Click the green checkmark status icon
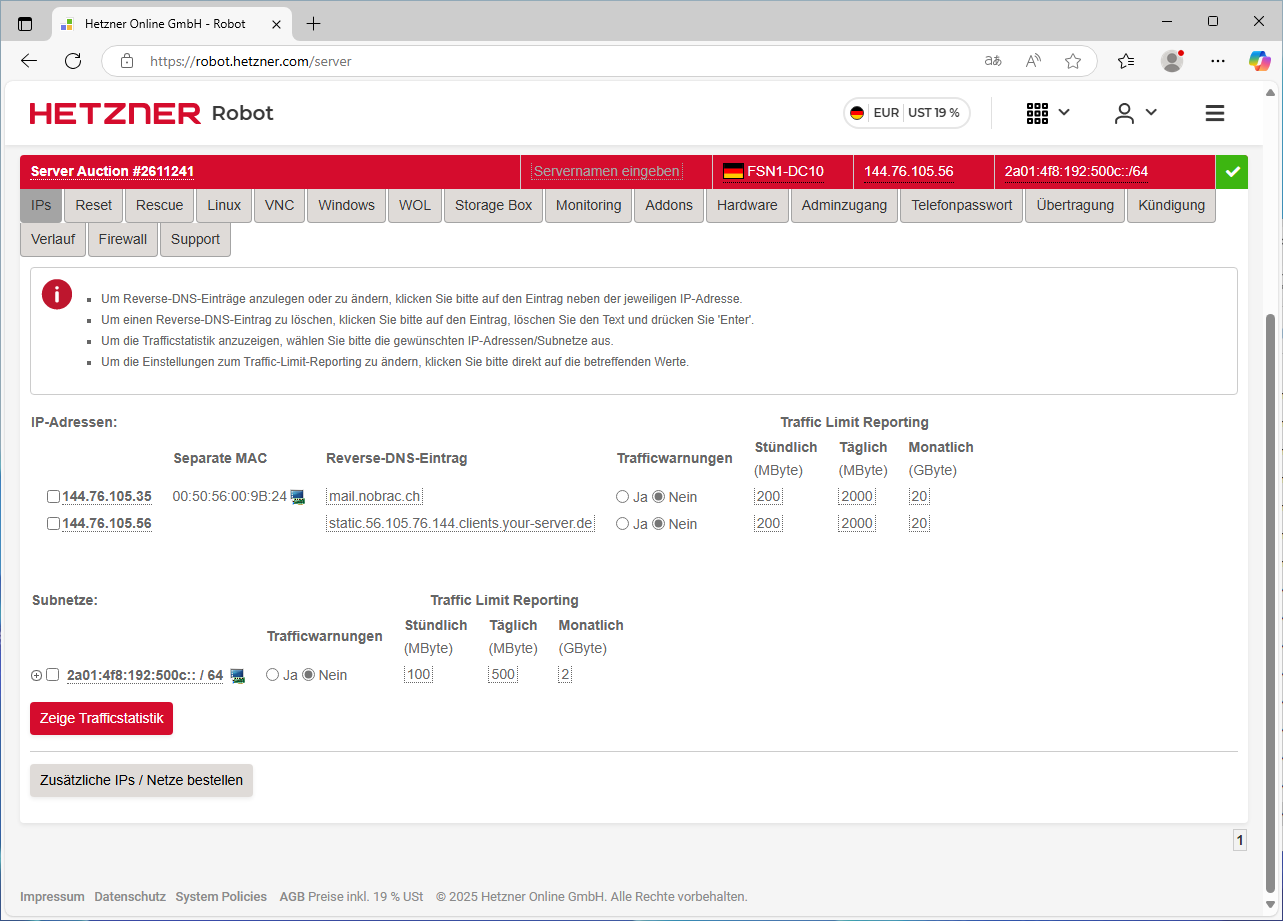 1232,171
